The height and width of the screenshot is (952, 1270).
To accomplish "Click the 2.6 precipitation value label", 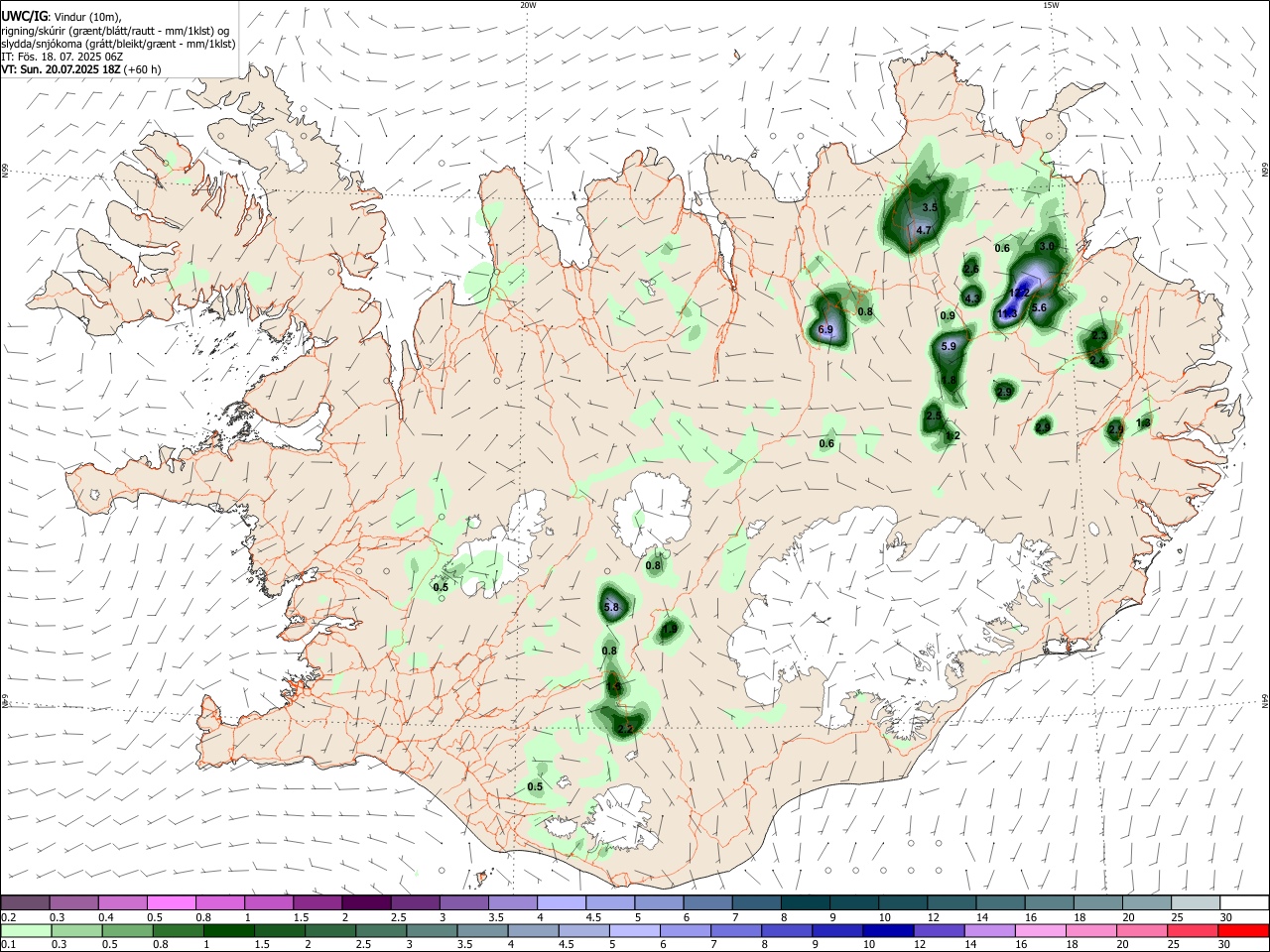I will point(971,269).
